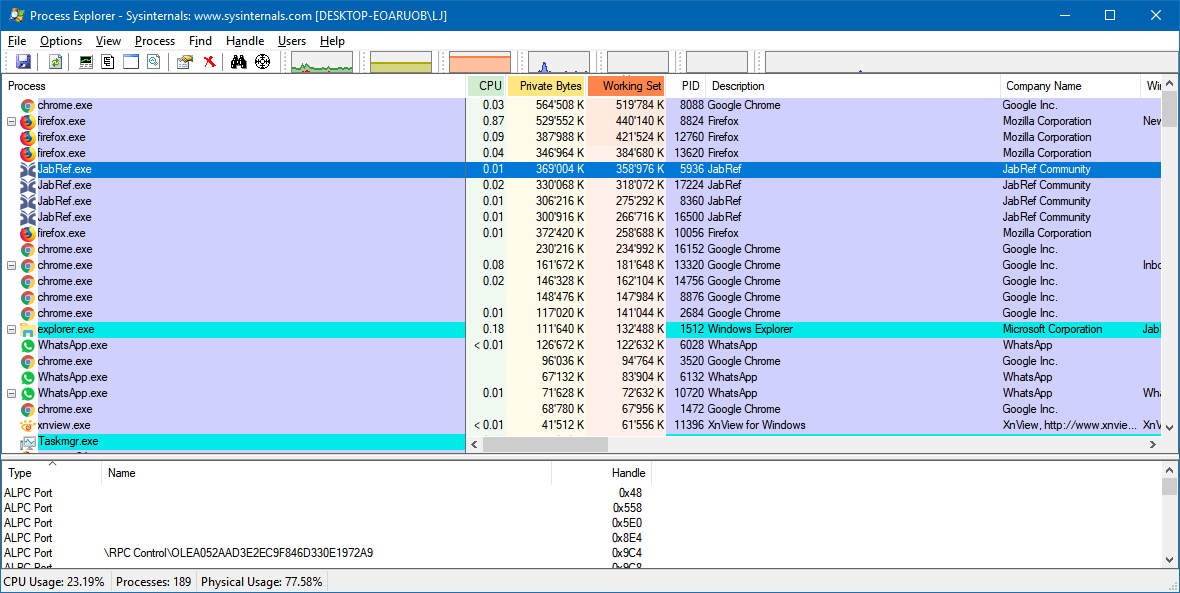Click the xnview.exe process icon

[28, 425]
